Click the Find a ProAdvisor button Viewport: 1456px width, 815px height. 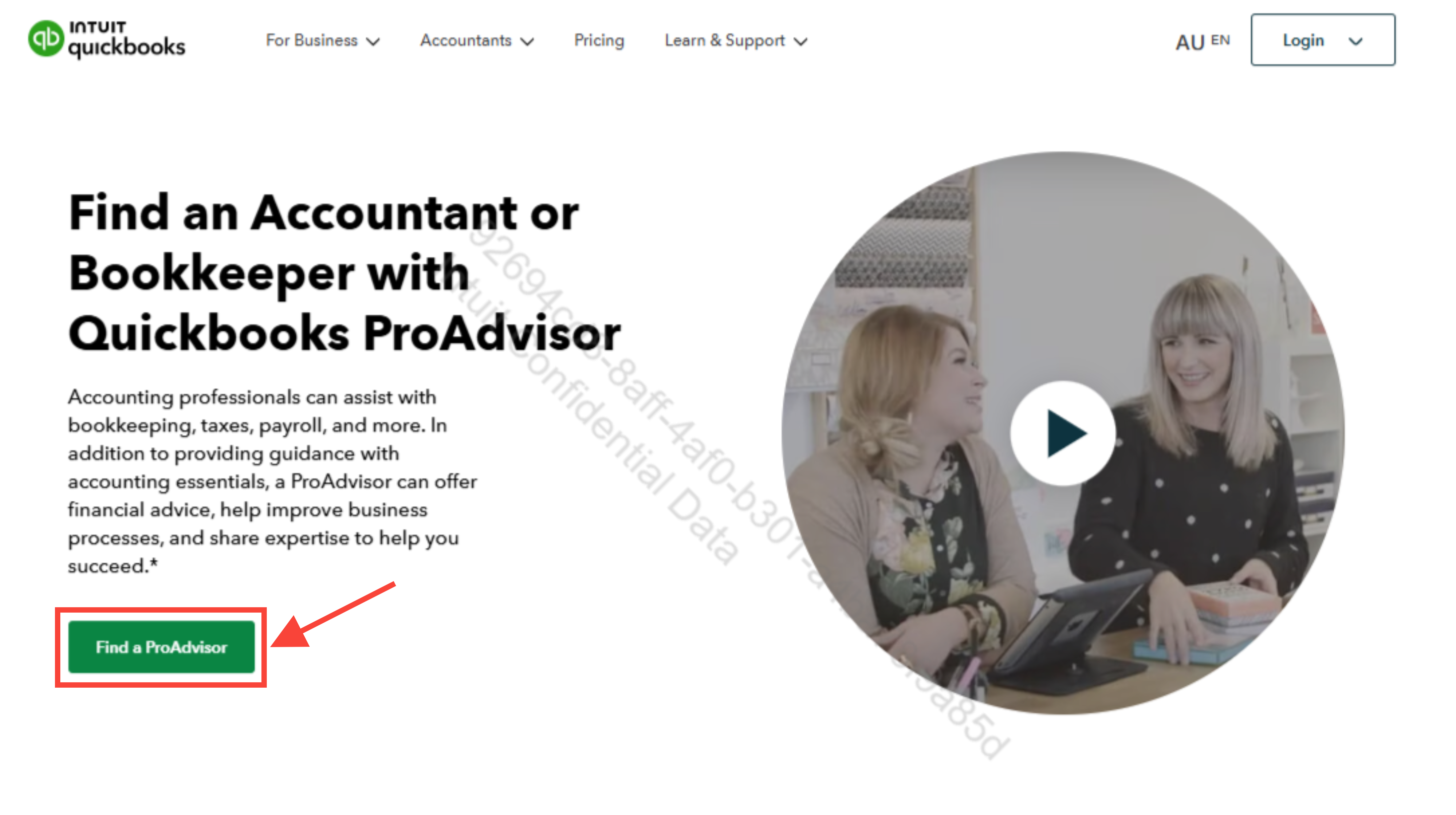[161, 647]
